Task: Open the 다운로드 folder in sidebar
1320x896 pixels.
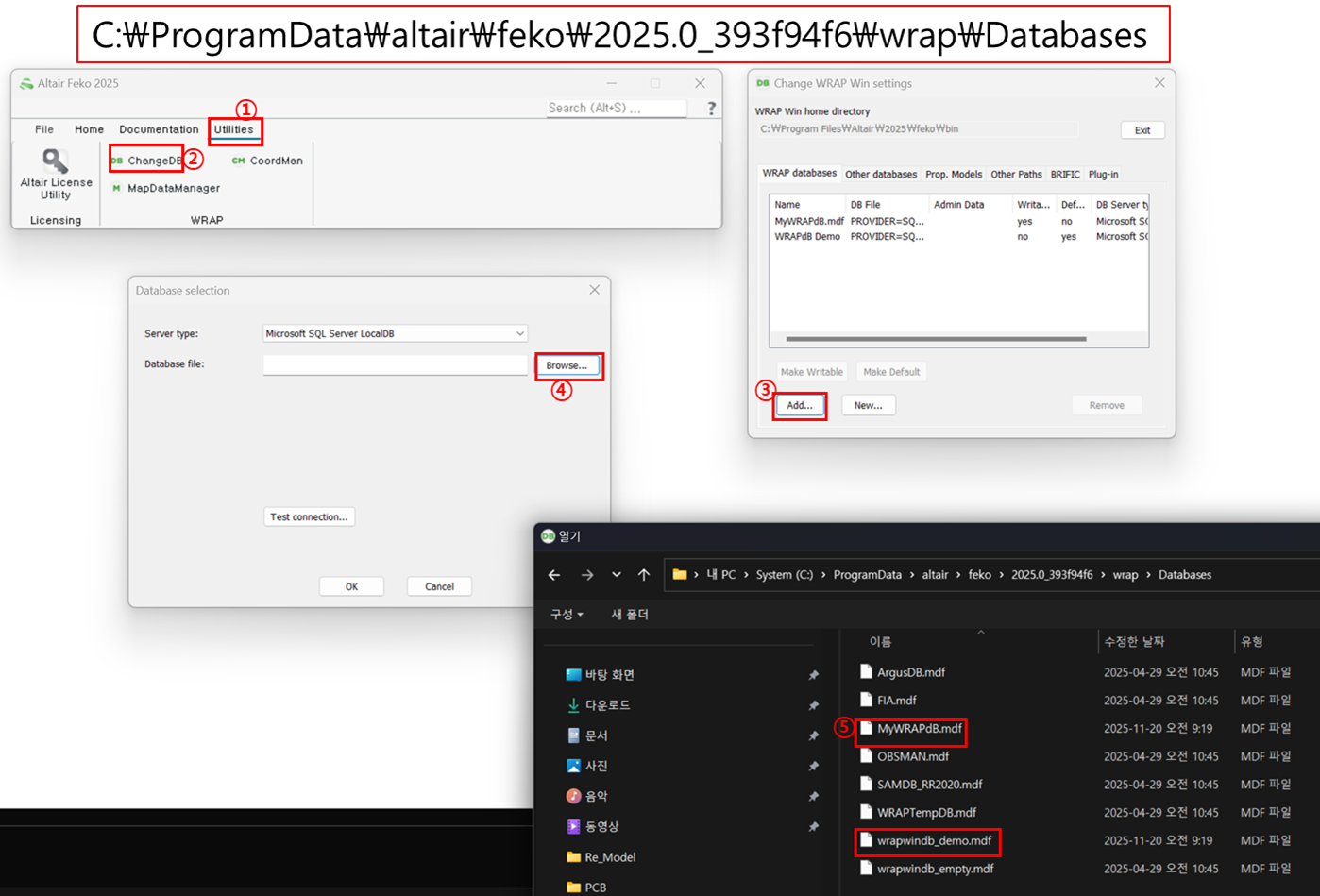Action: click(599, 705)
